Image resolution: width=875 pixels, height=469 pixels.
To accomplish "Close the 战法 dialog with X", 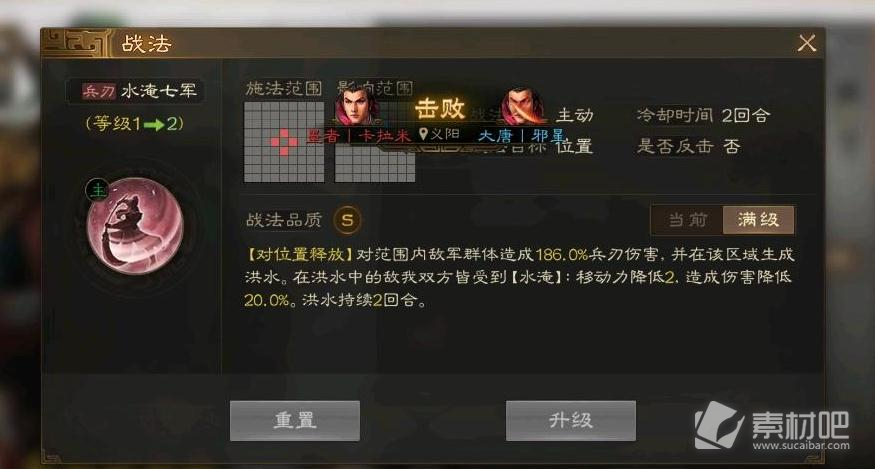I will point(807,43).
